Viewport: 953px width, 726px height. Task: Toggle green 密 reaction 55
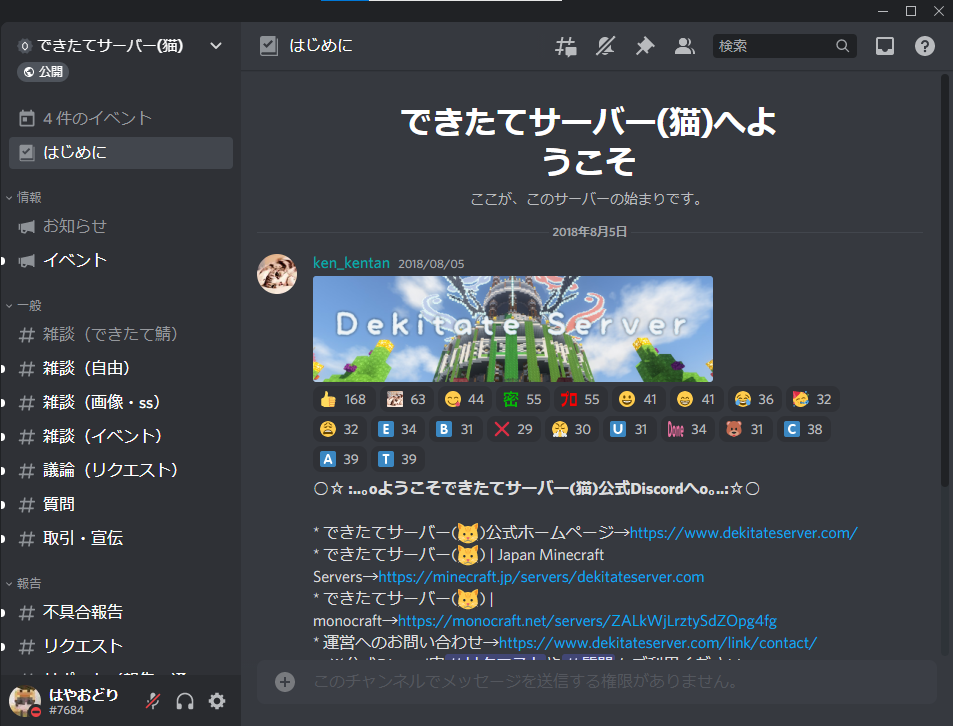522,399
